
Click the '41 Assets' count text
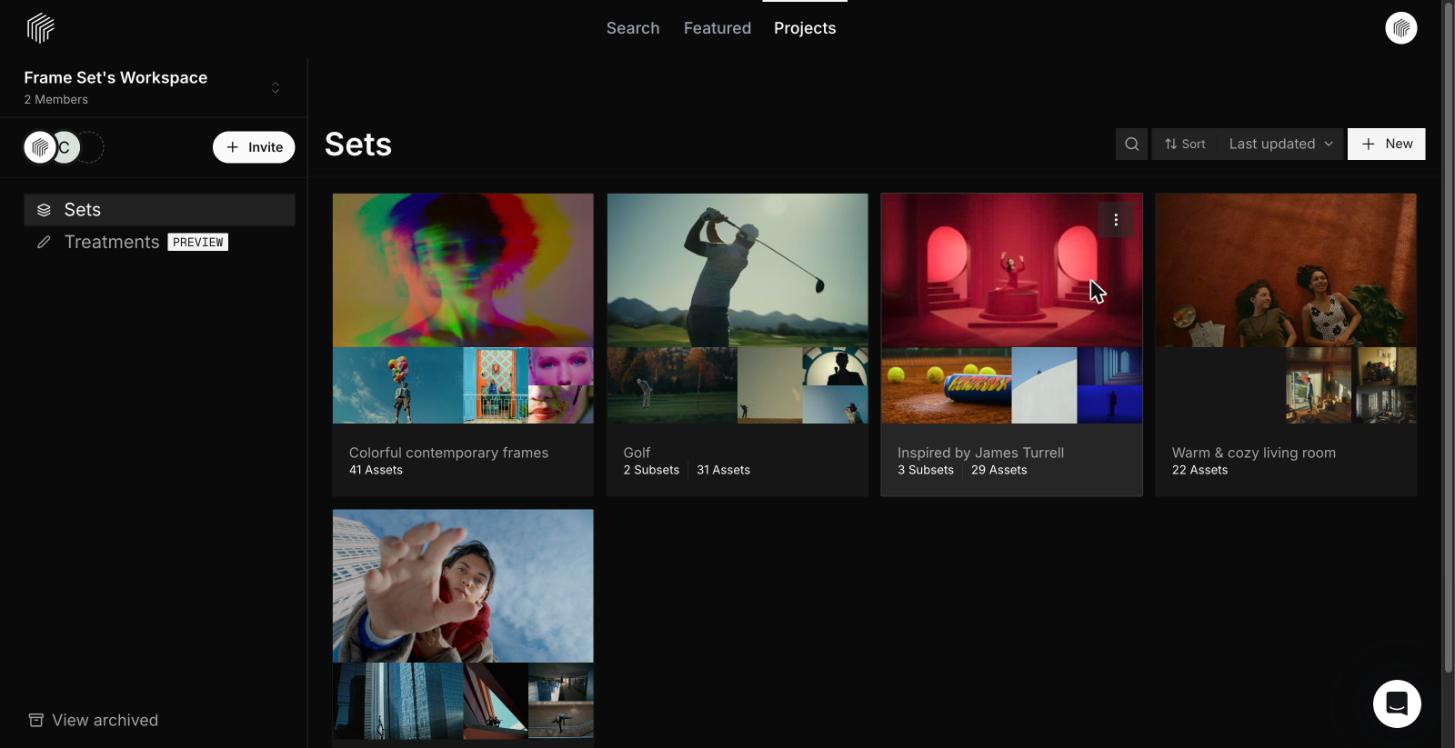376,470
